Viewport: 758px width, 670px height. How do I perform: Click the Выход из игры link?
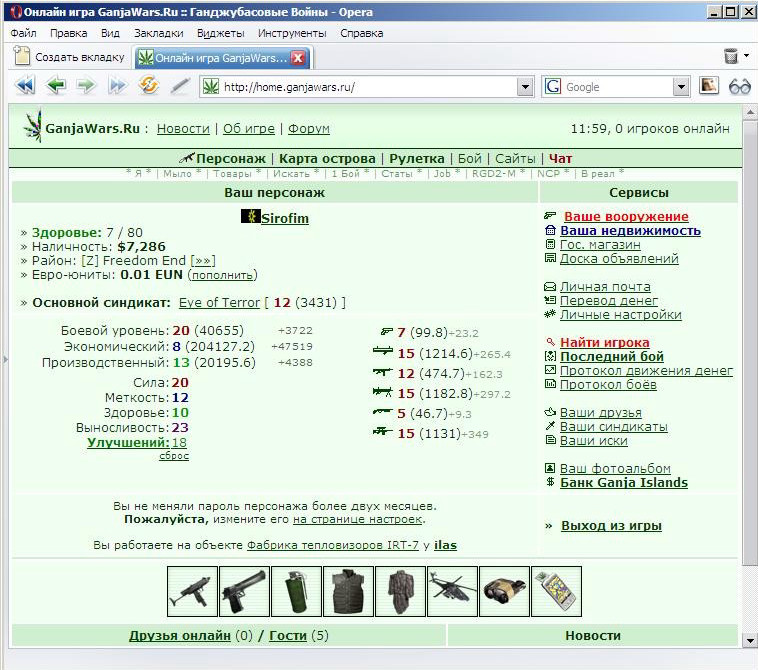[611, 525]
